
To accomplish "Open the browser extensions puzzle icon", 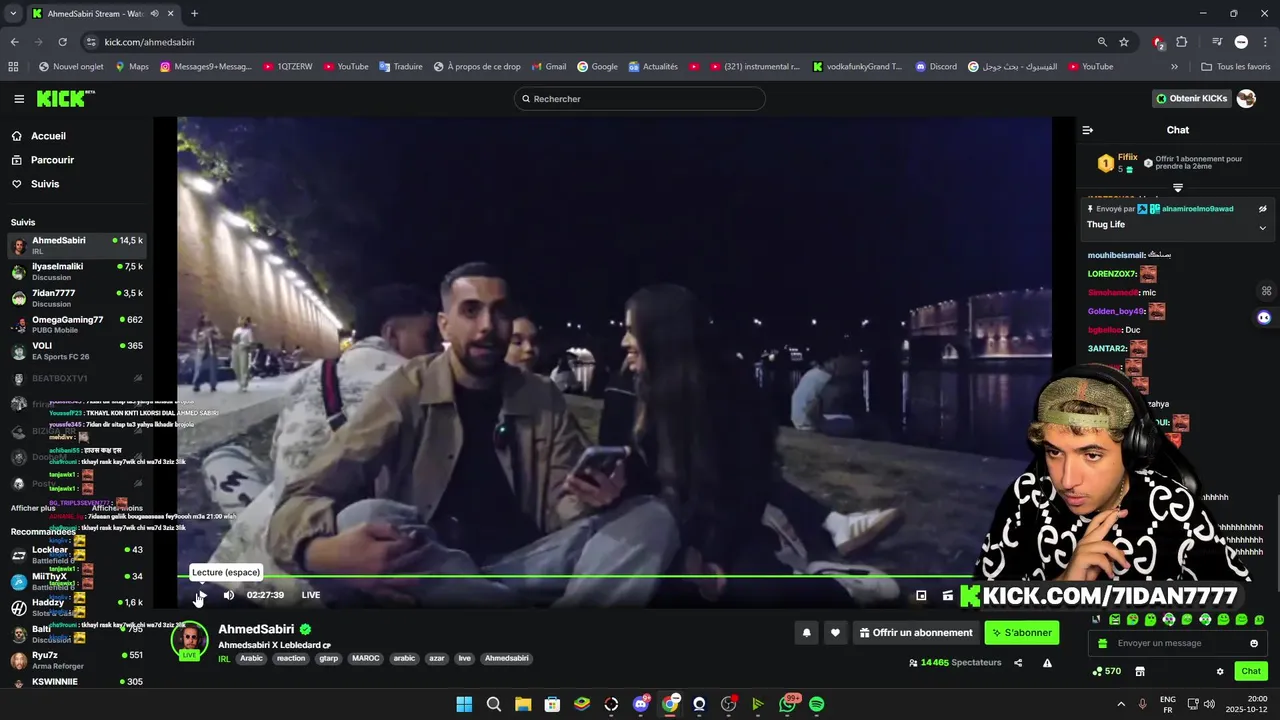I will 1182,42.
